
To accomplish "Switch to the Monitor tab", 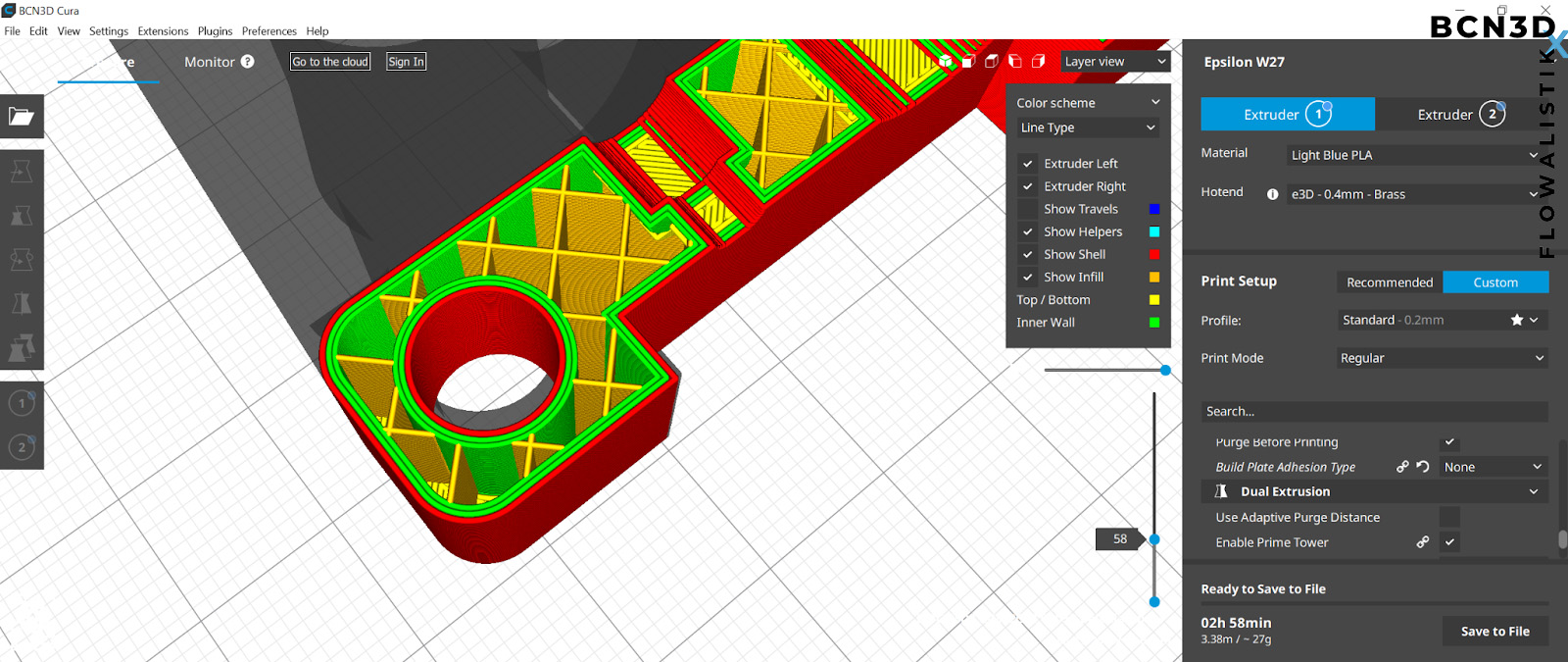I will (210, 62).
